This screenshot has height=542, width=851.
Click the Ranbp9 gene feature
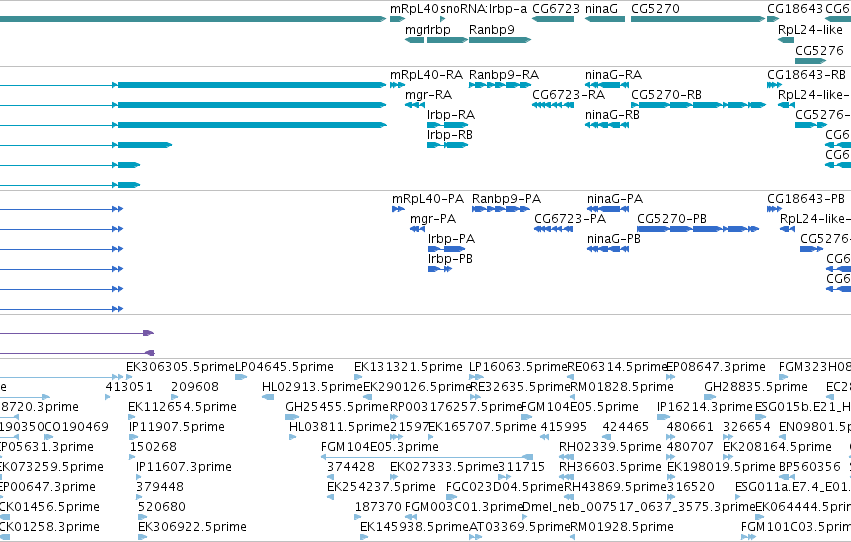[x=500, y=40]
